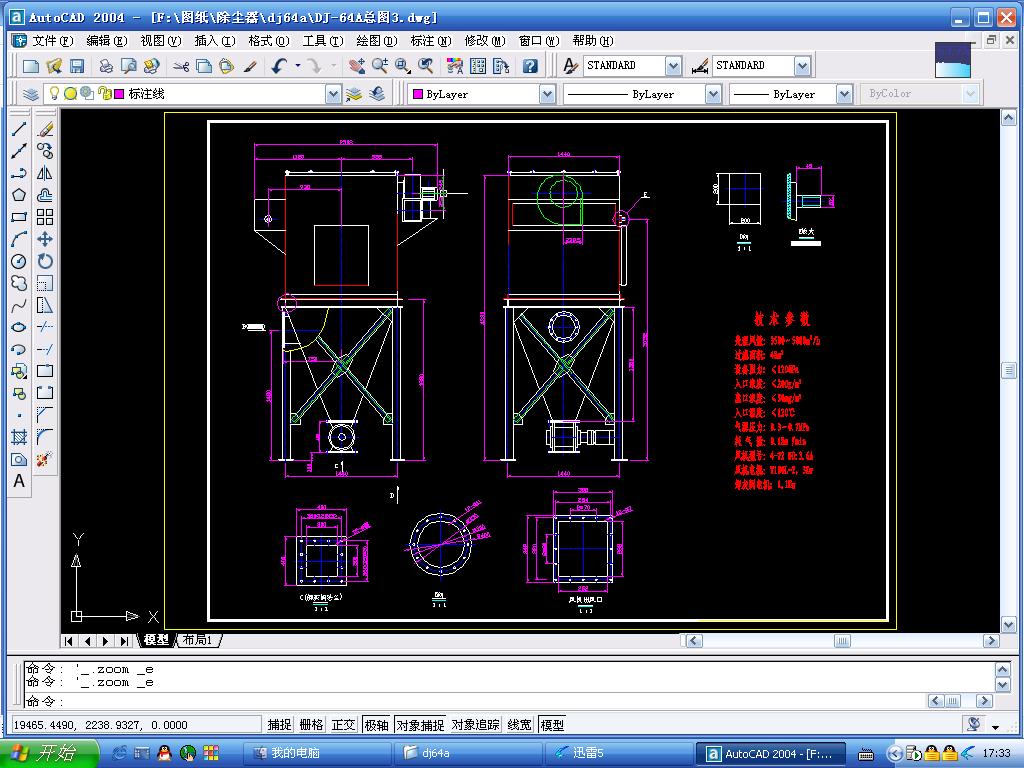Toggle 捕捉 snap mode in status bar
1024x768 pixels.
[x=280, y=725]
